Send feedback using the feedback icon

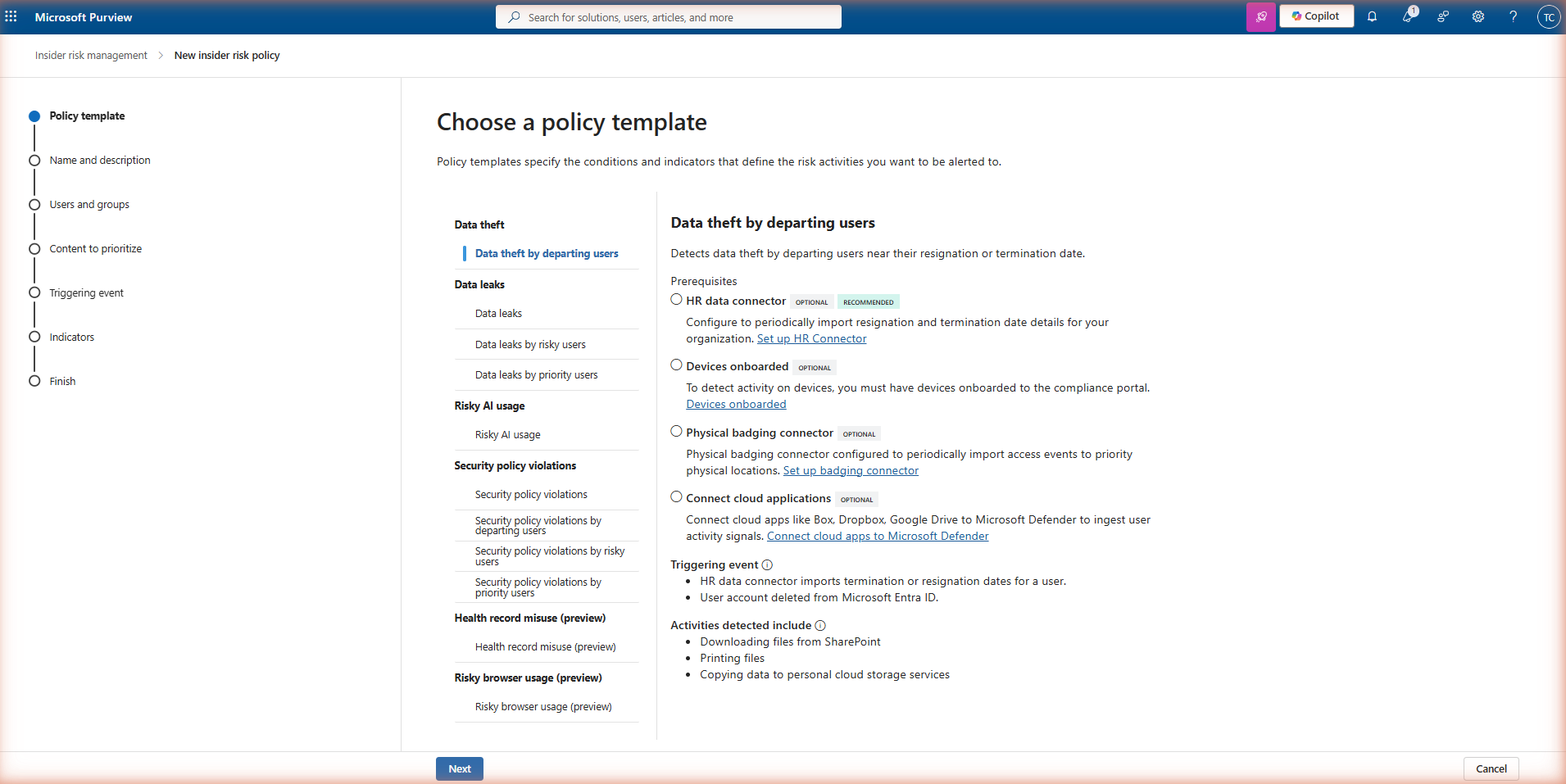point(1443,16)
